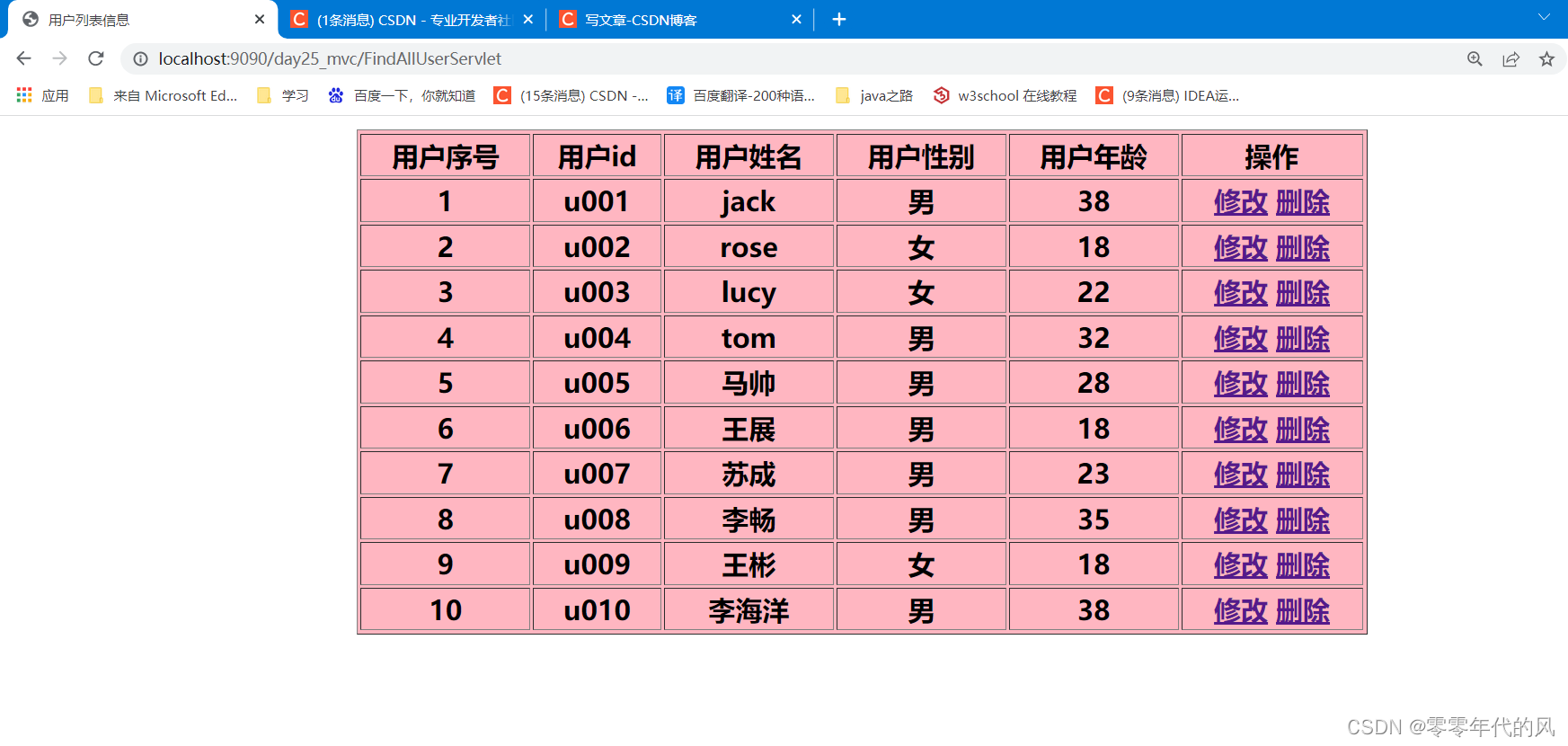
Task: Open the 应用 apps grid shortcut
Action: coord(42,95)
